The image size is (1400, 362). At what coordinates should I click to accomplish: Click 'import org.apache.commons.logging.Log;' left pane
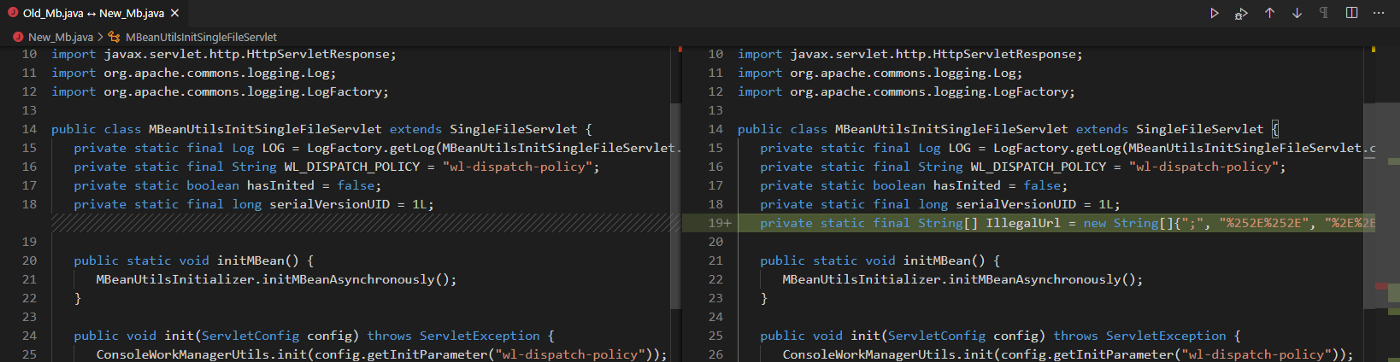point(194,72)
